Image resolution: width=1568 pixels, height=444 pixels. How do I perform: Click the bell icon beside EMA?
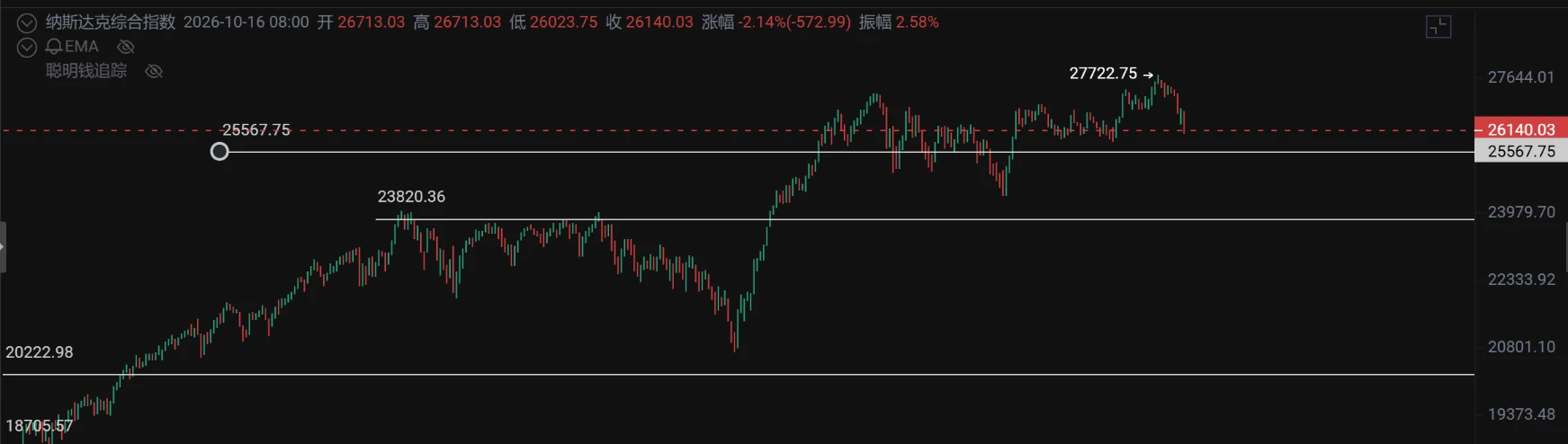coord(54,47)
